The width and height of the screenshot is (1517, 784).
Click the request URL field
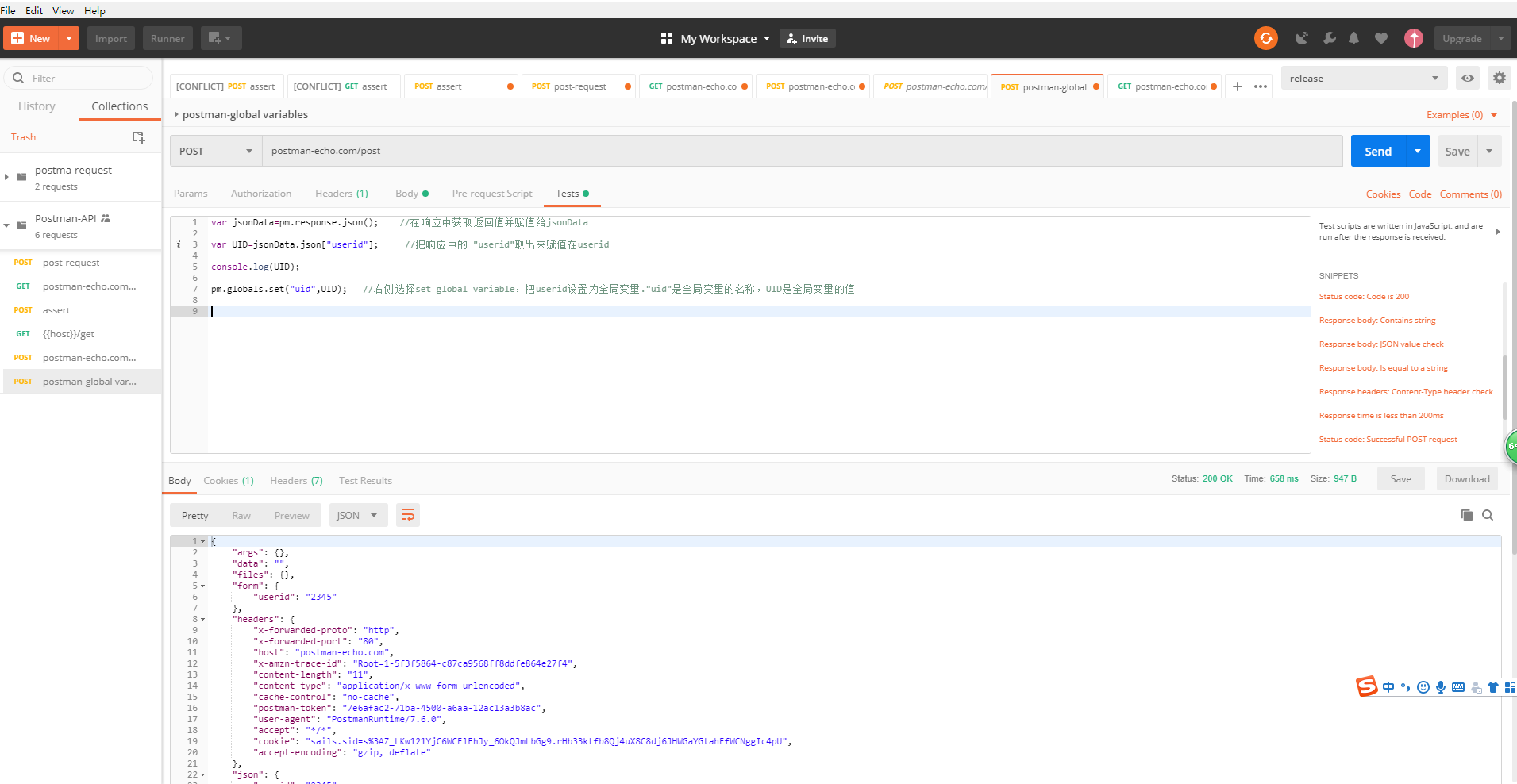coord(802,151)
